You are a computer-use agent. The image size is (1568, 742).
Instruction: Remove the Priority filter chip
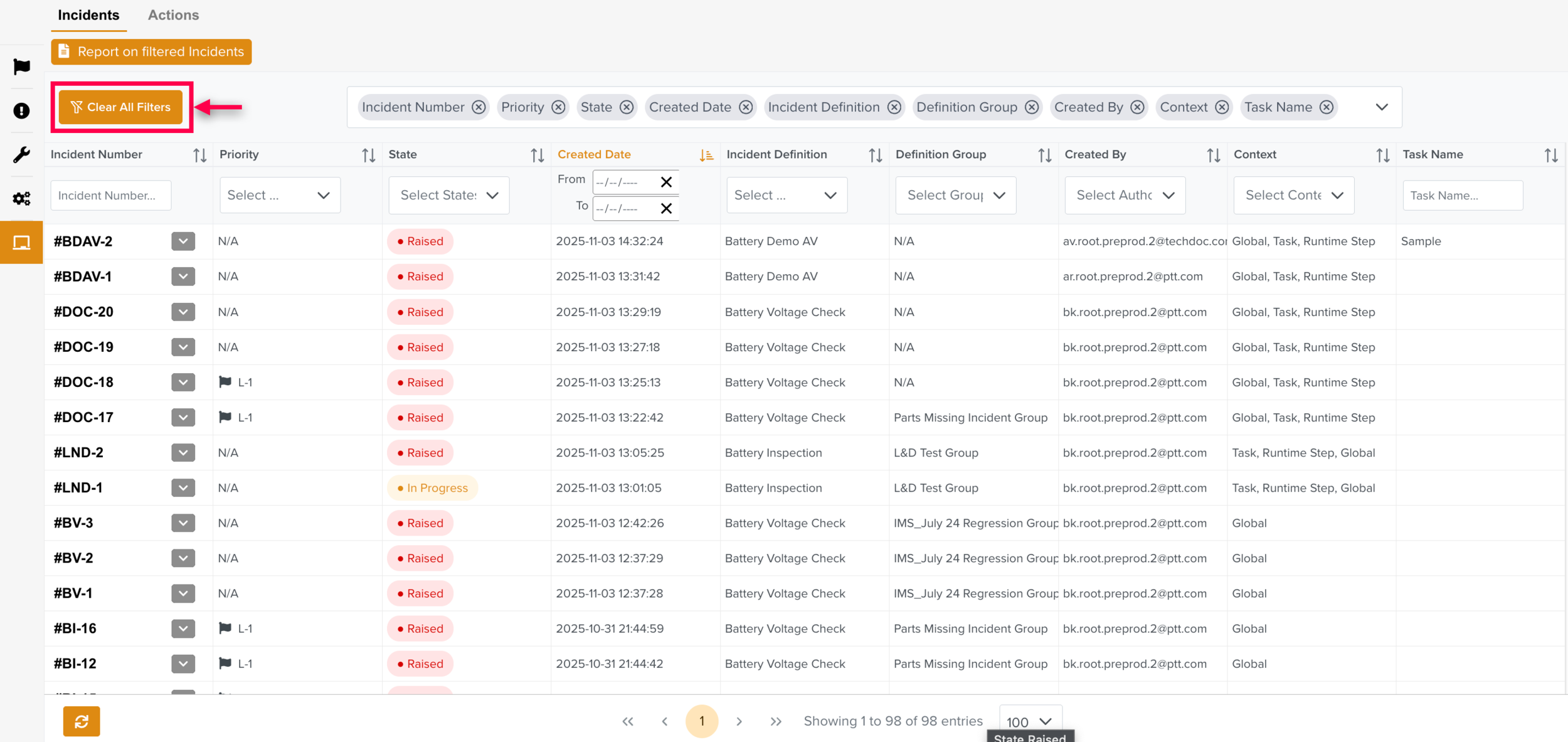(558, 107)
